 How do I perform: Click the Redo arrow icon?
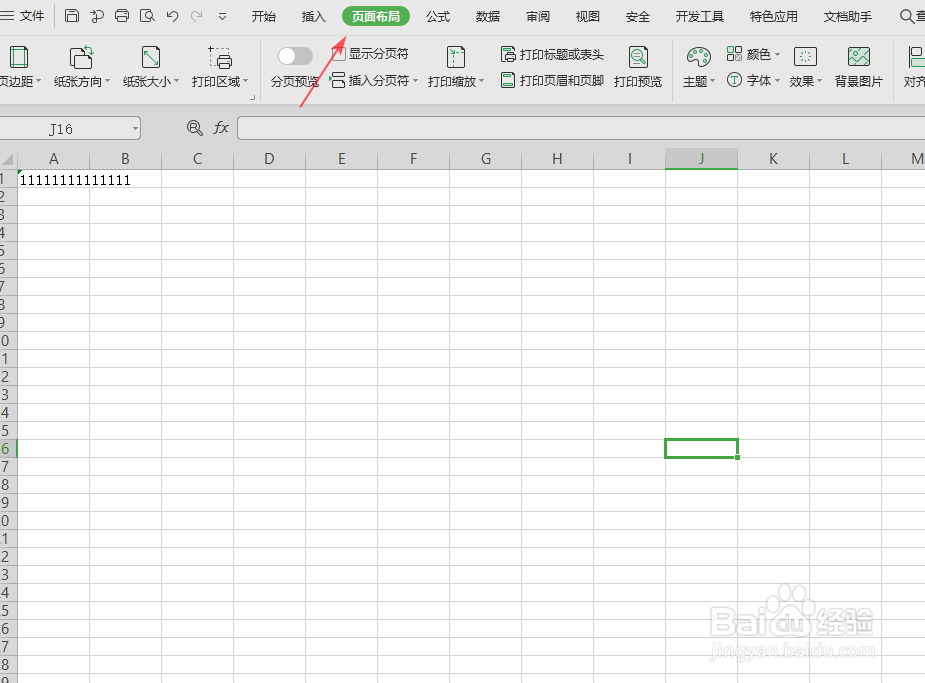[x=196, y=16]
